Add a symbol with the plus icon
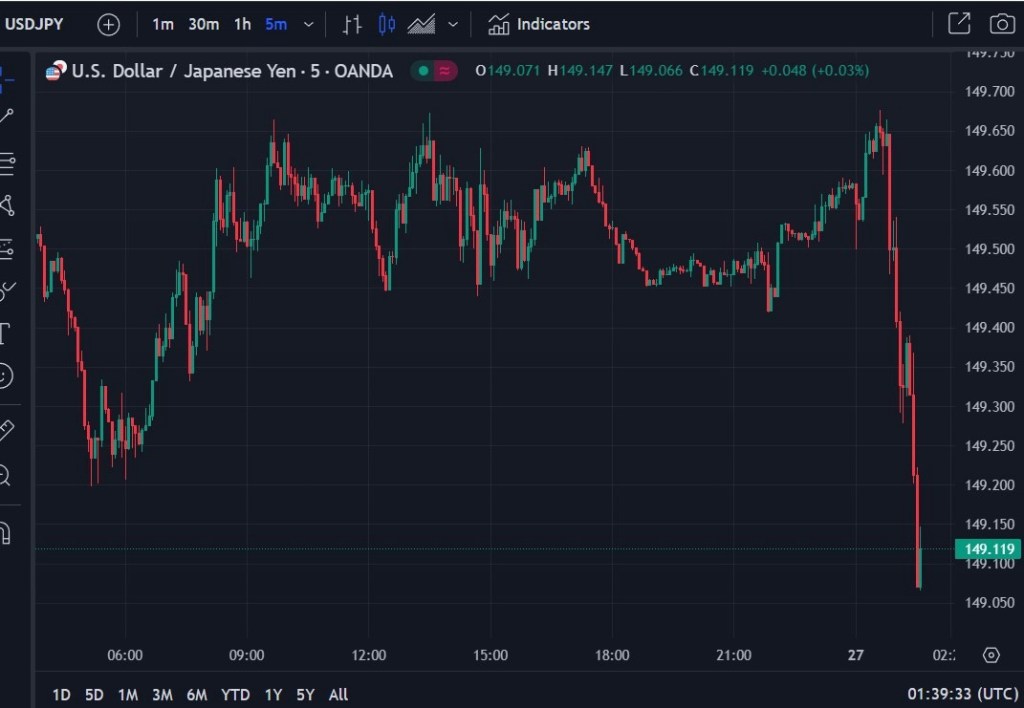This screenshot has width=1024, height=708. pos(108,24)
